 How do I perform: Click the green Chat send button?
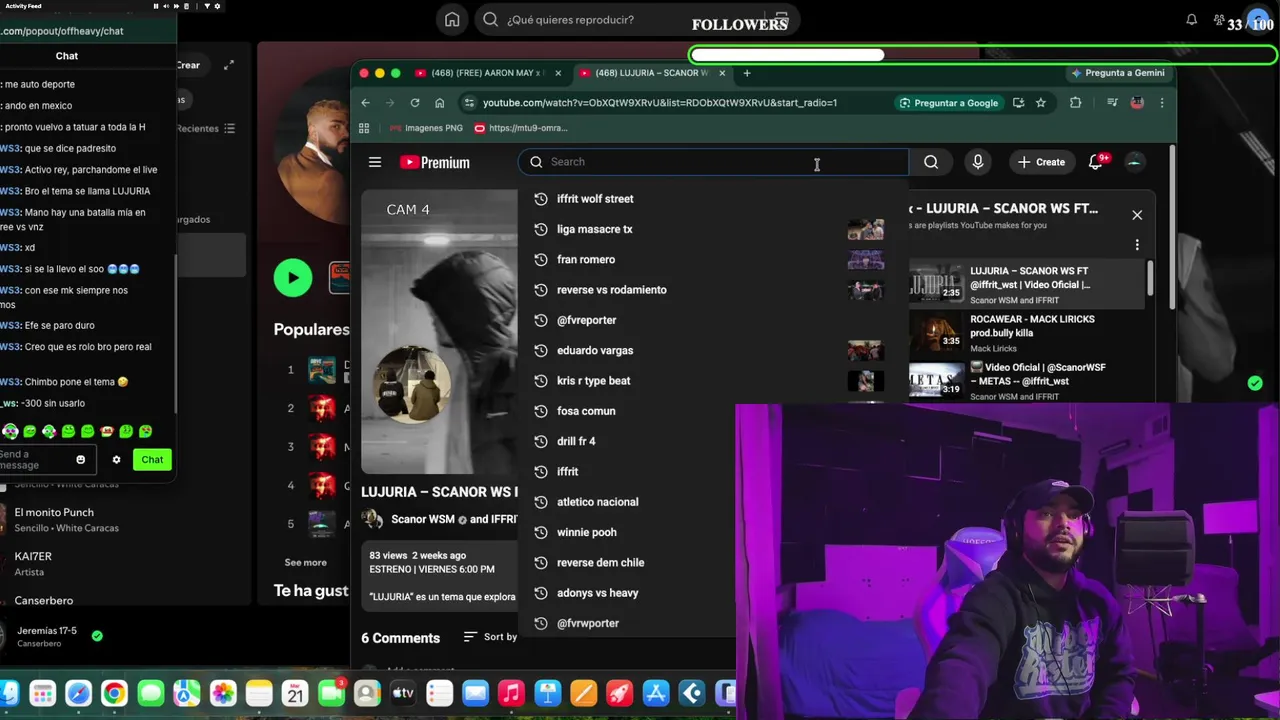click(152, 460)
